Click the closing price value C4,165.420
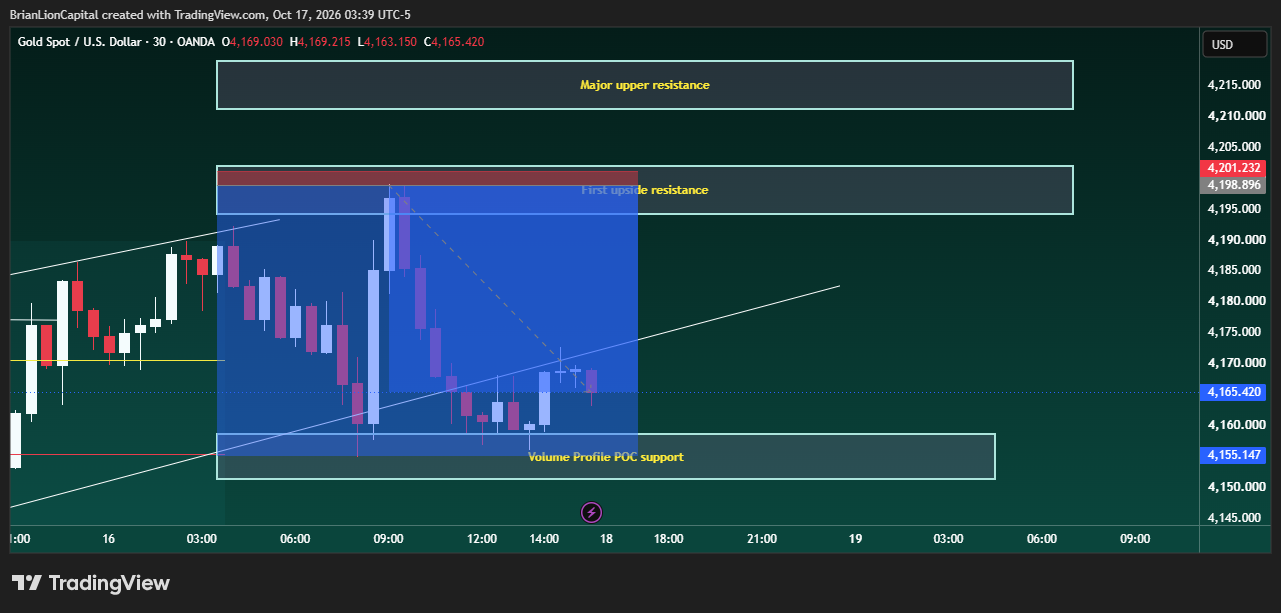The height and width of the screenshot is (613, 1281). [454, 42]
